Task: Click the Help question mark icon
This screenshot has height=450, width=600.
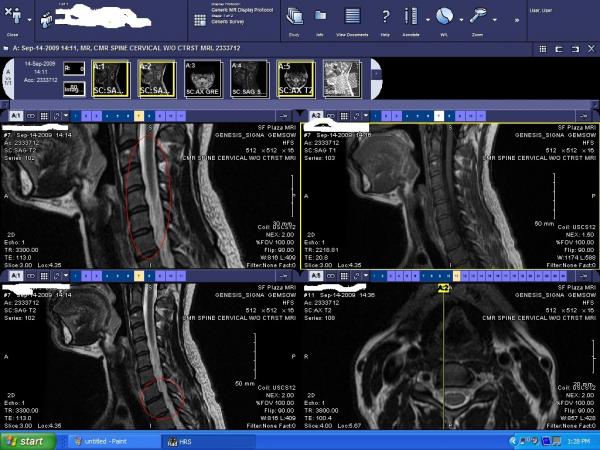Action: [x=386, y=17]
